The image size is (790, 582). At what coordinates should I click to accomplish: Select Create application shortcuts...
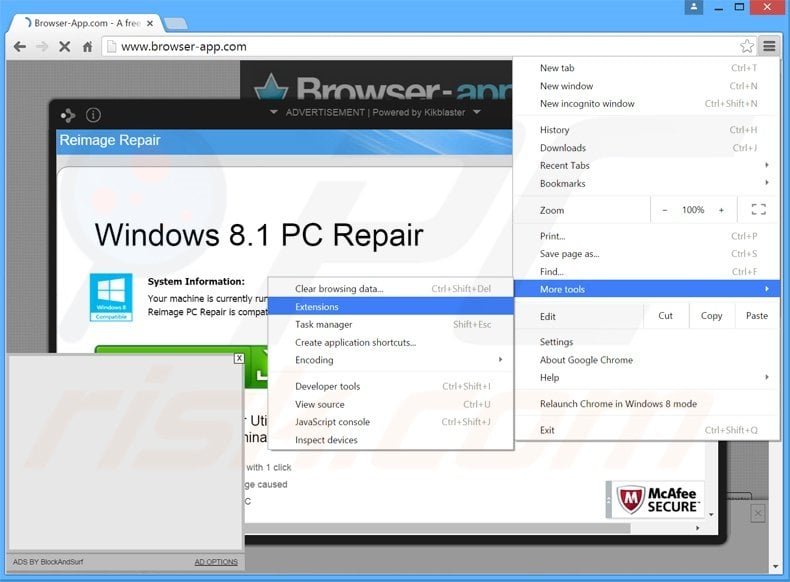391,343
